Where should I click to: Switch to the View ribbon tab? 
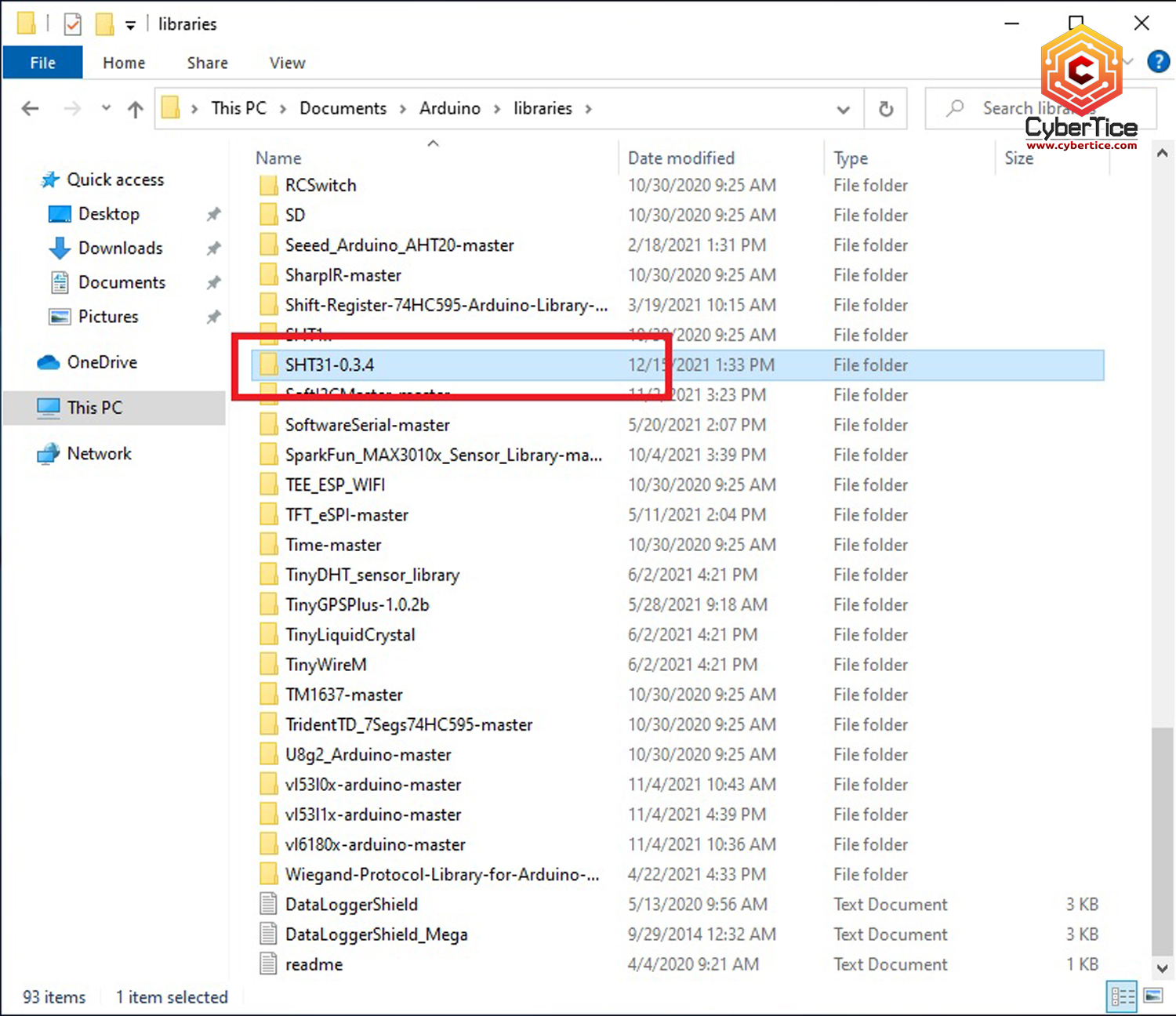[287, 63]
